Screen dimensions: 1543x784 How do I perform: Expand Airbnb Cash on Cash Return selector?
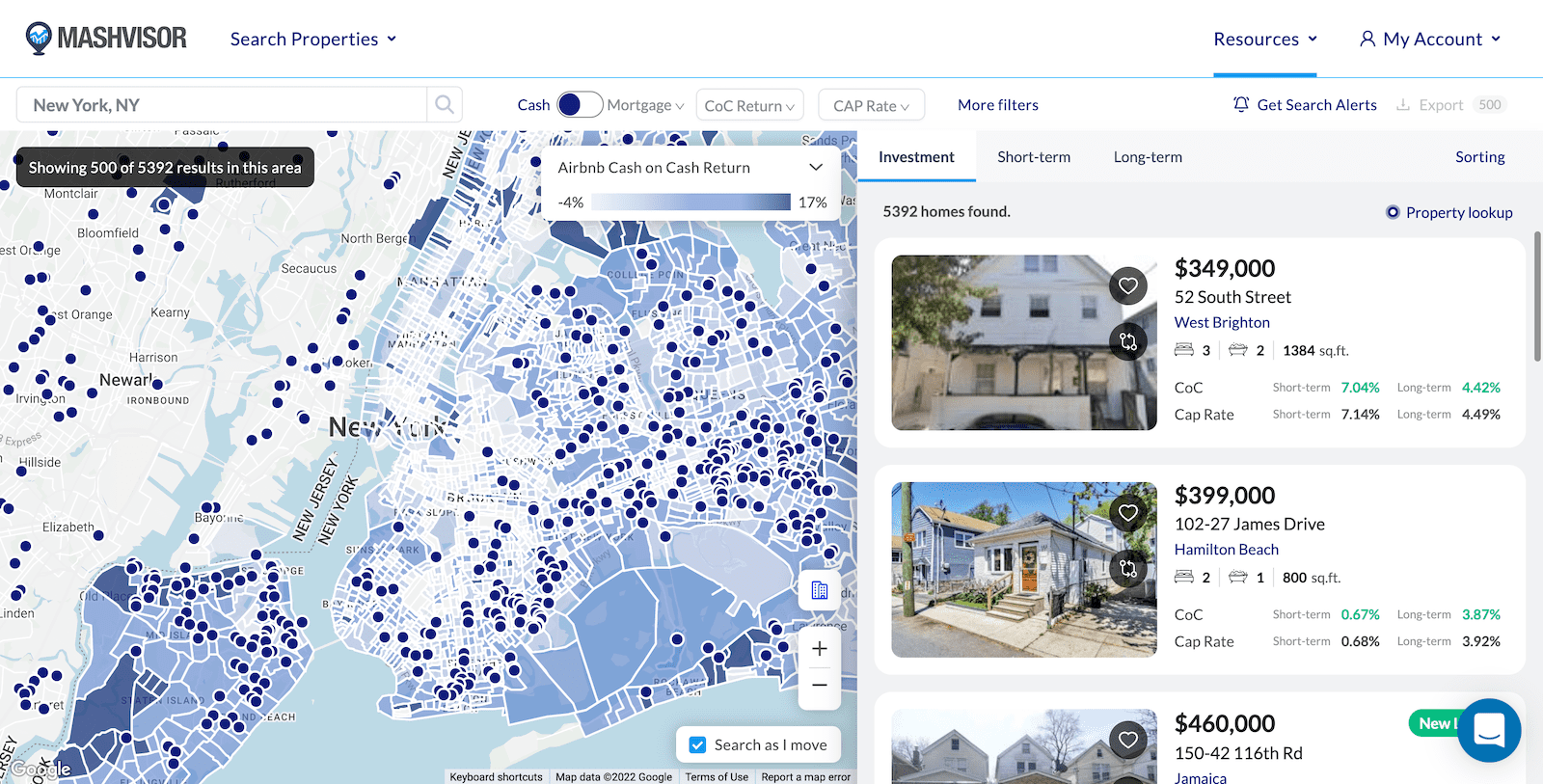click(690, 167)
